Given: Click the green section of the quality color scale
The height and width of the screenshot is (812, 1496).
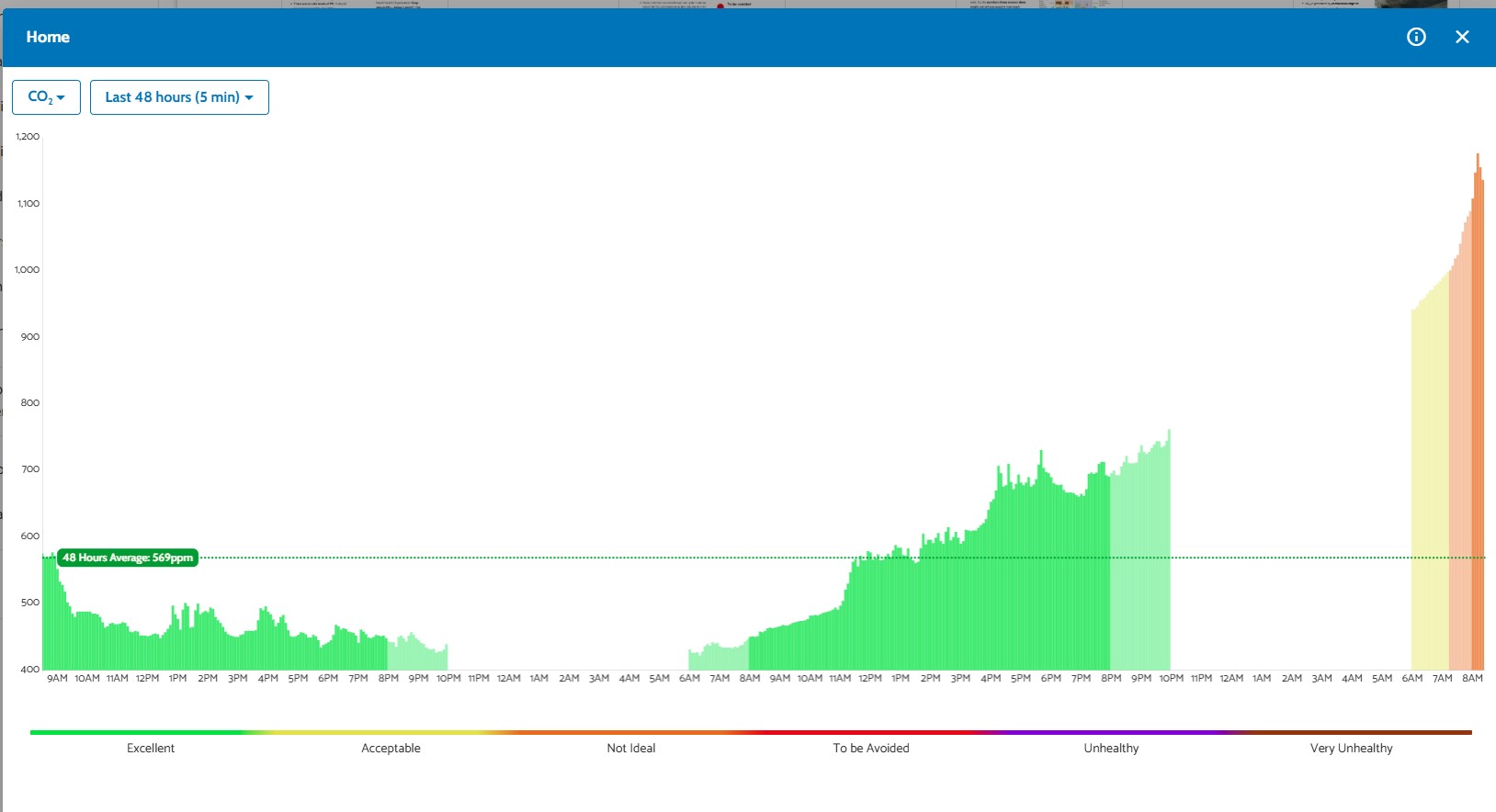Looking at the screenshot, I should coord(138,732).
